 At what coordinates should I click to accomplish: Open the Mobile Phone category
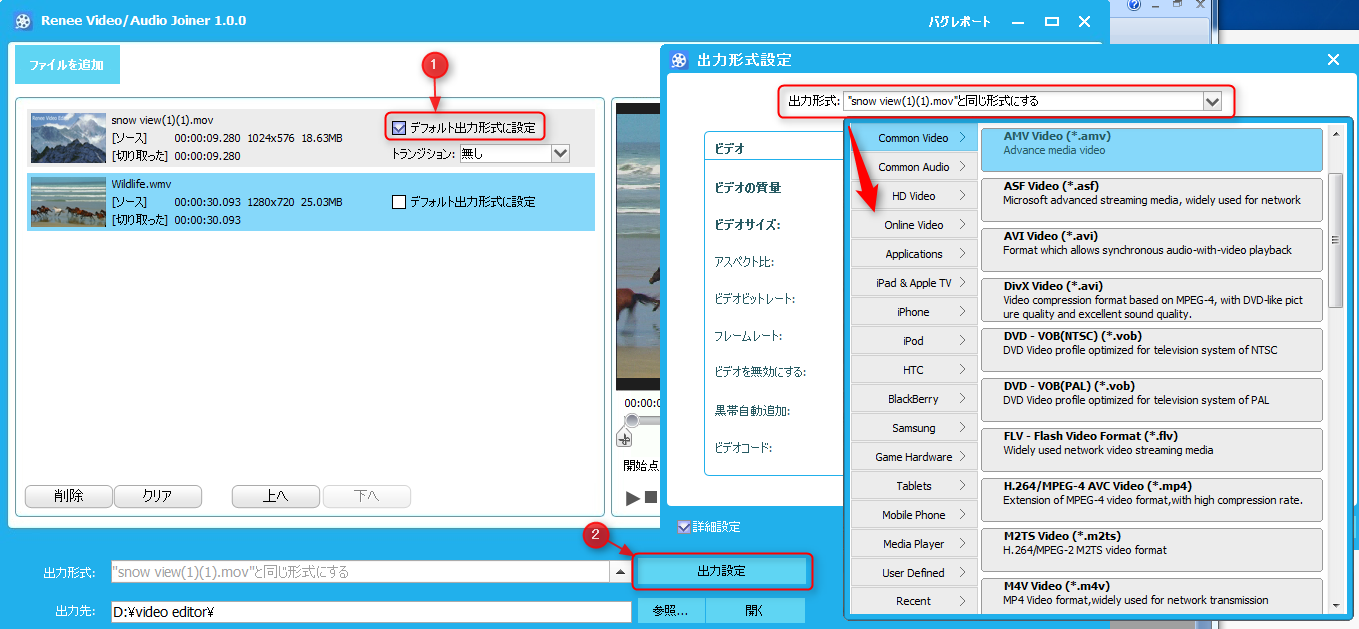pyautogui.click(x=914, y=515)
